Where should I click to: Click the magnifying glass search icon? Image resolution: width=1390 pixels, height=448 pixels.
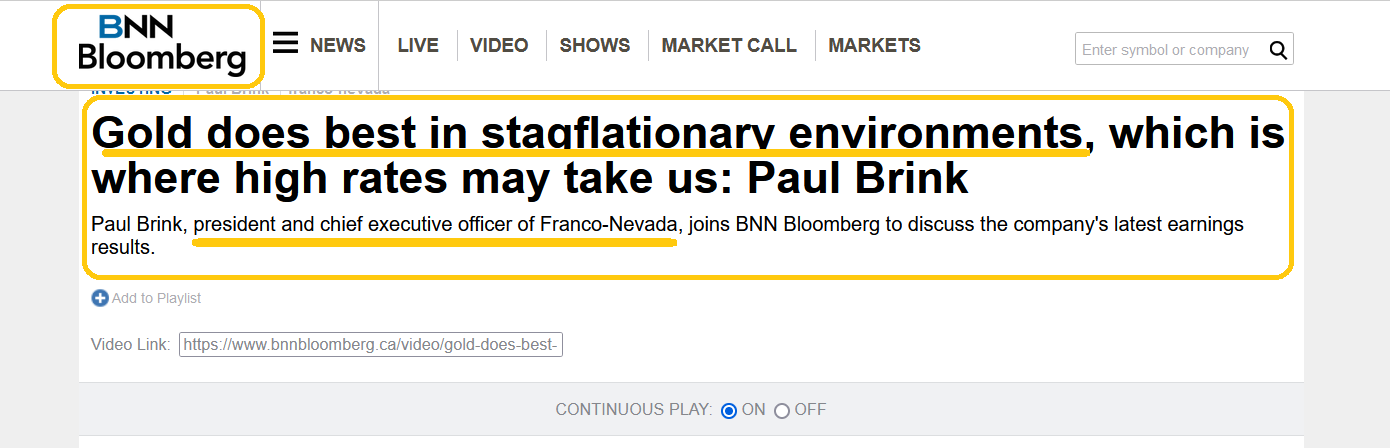click(x=1277, y=49)
